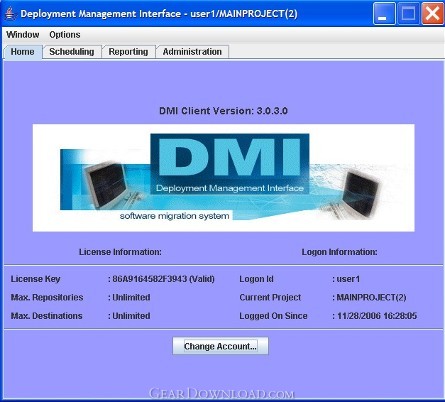Image resolution: width=445 pixels, height=402 pixels.
Task: Click the Logon Information heading
Action: click(x=340, y=252)
